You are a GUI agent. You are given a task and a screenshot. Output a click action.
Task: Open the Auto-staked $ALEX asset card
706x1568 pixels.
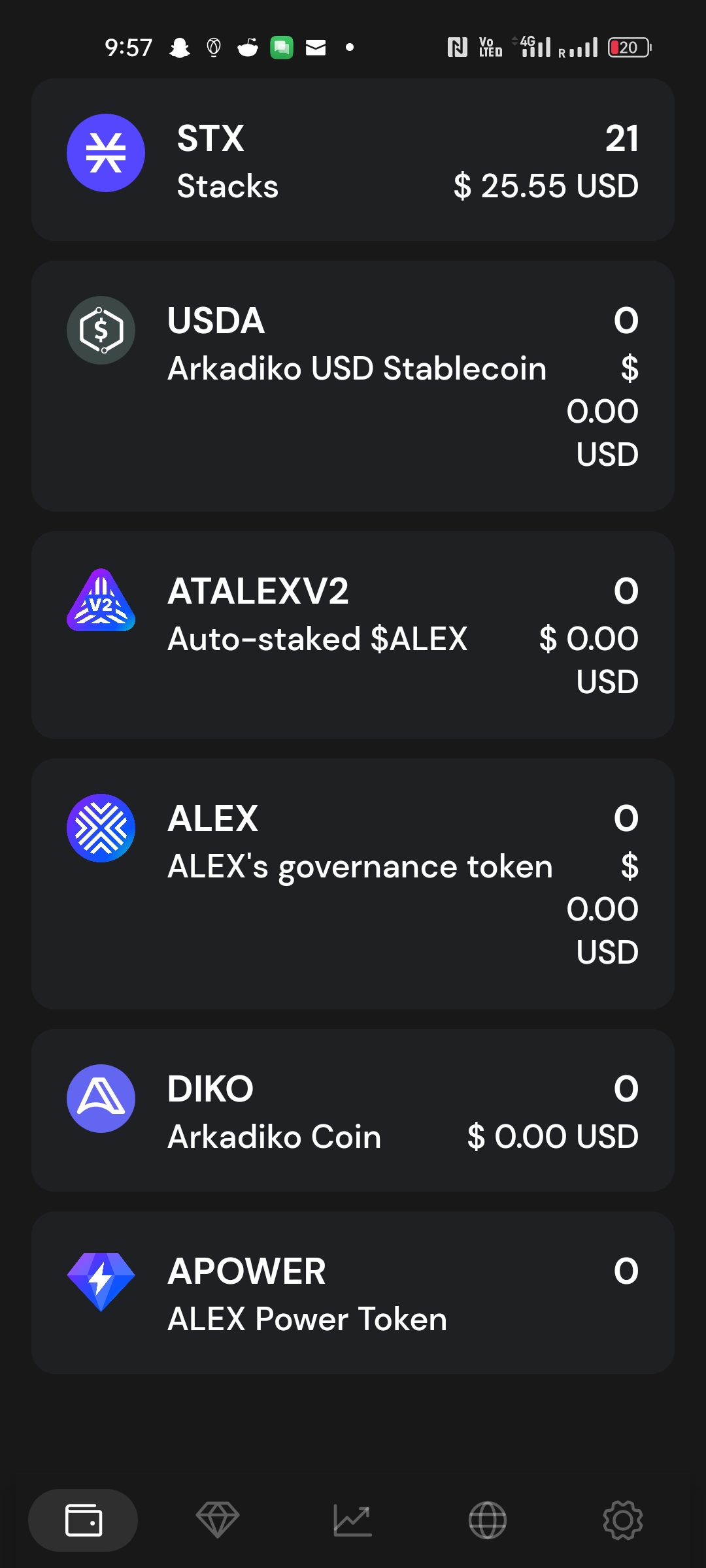(x=318, y=639)
